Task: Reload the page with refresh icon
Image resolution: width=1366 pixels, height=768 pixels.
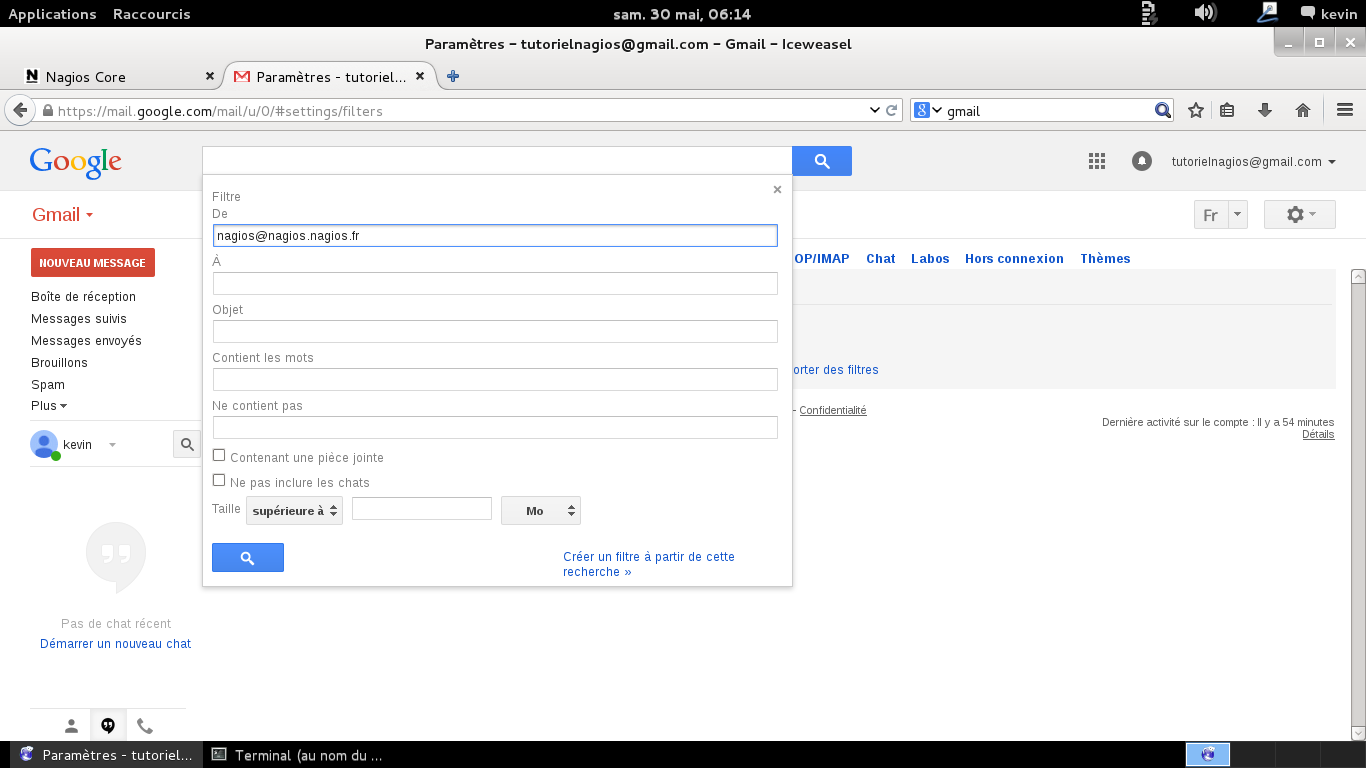Action: pyautogui.click(x=892, y=110)
